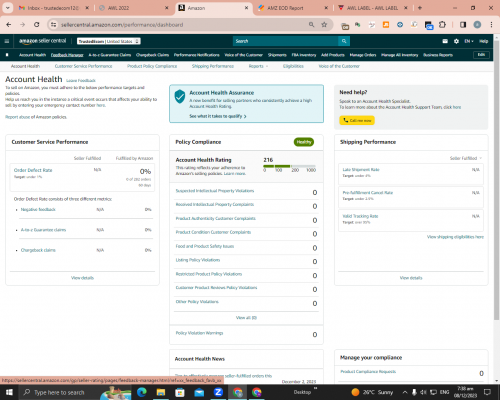Click the Leave Feedback link by Account Health
The height and width of the screenshot is (400, 500).
(81, 80)
